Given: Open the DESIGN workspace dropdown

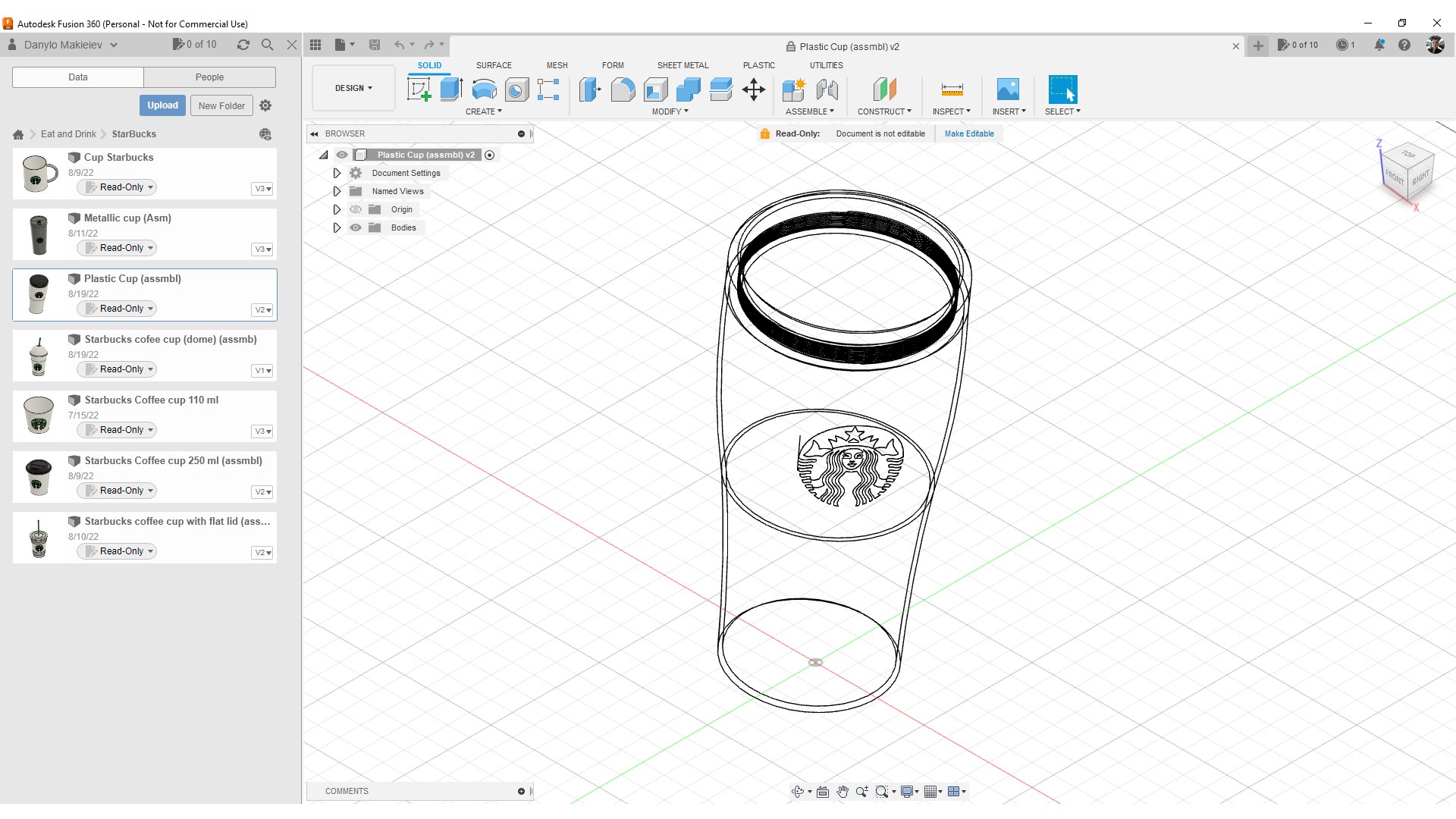Looking at the screenshot, I should click(x=353, y=88).
